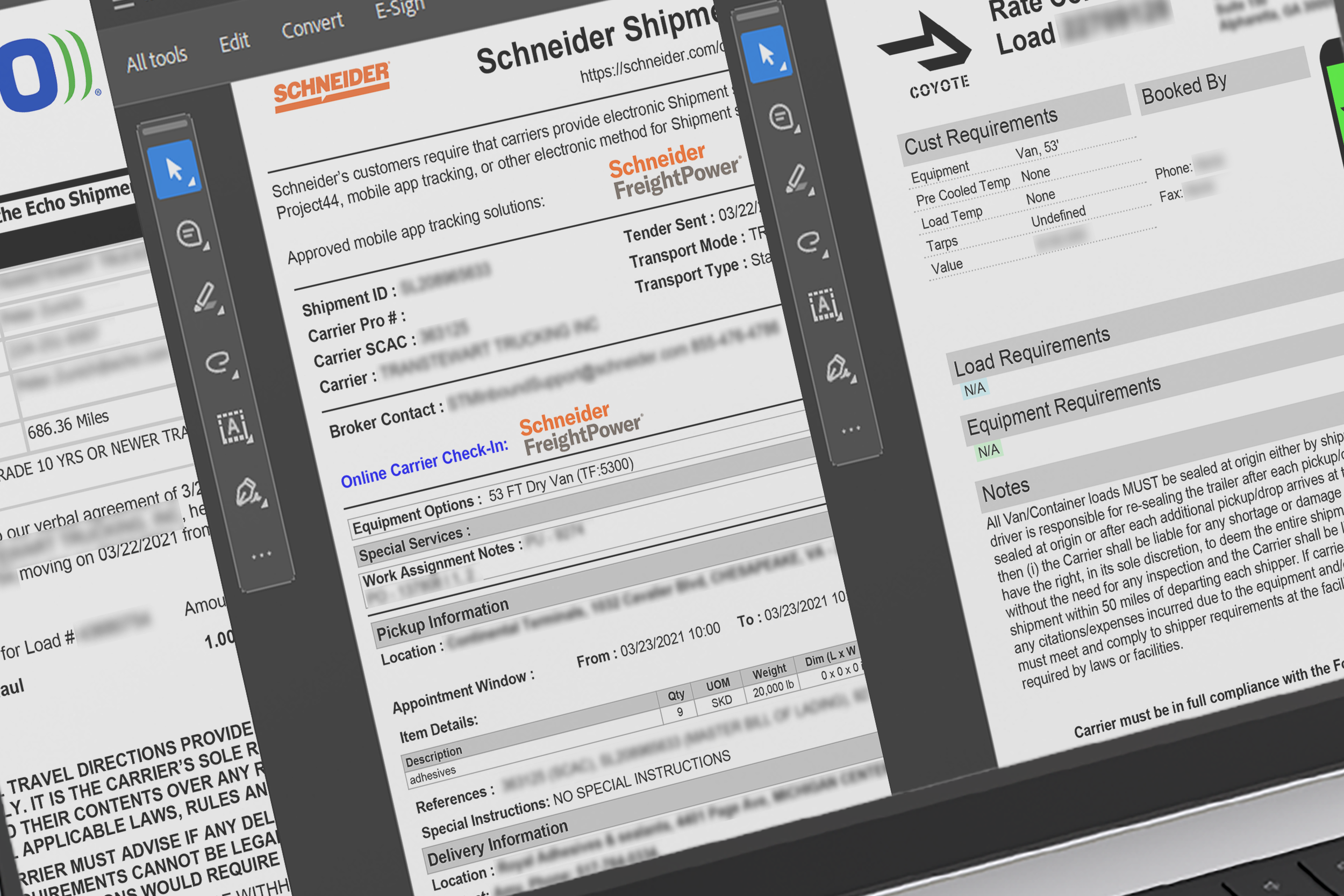This screenshot has height=896, width=1344.
Task: Click '686.36 Miles' in the Echo document
Action: (68, 424)
